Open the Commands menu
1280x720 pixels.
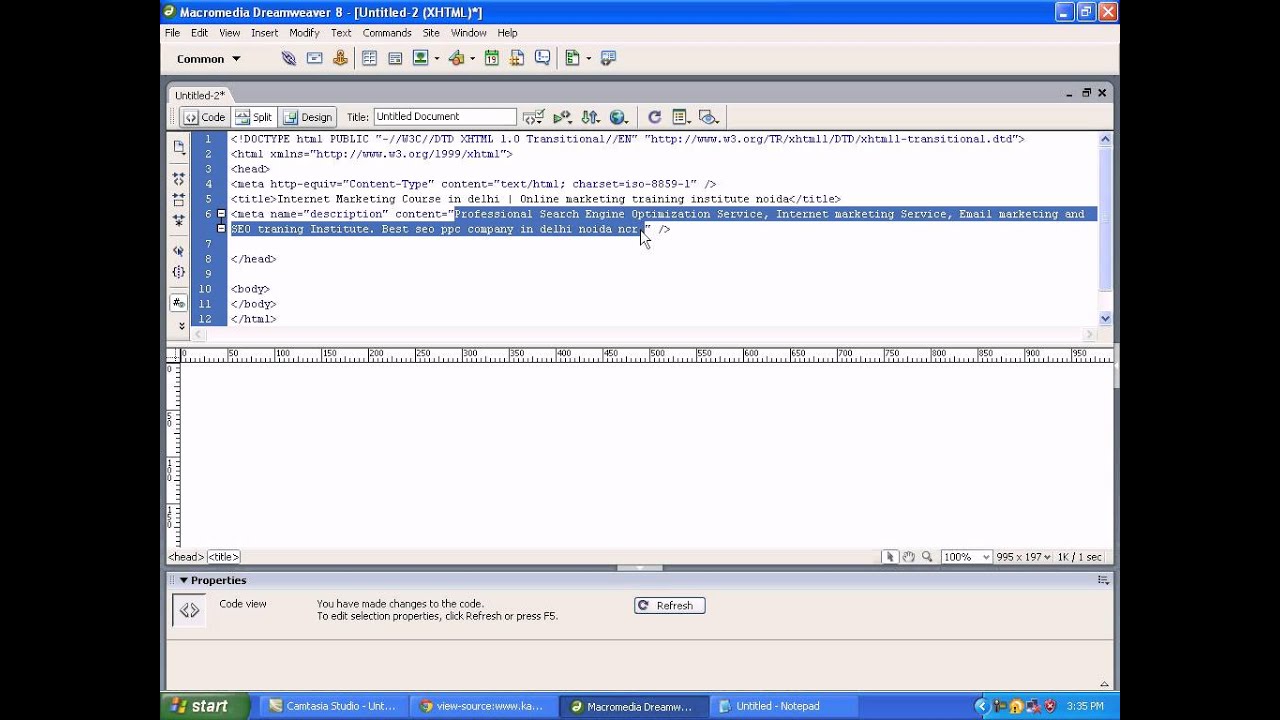pyautogui.click(x=387, y=33)
